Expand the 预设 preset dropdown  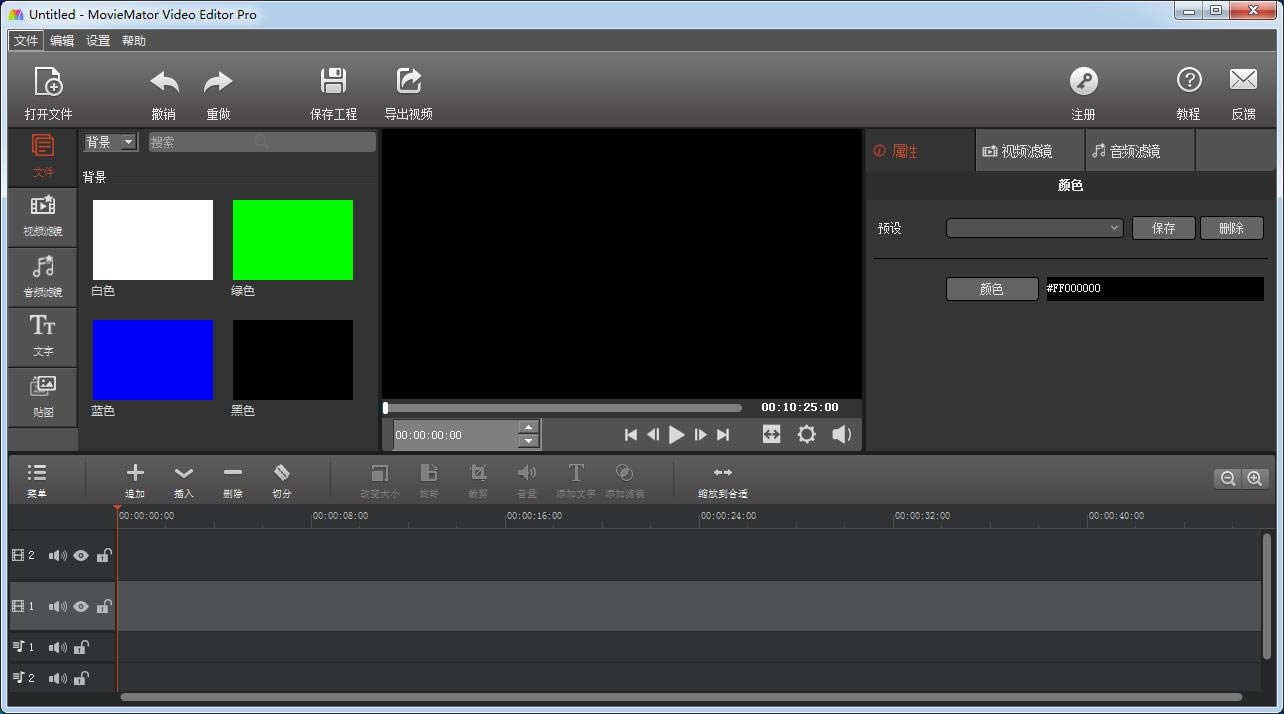point(1035,228)
